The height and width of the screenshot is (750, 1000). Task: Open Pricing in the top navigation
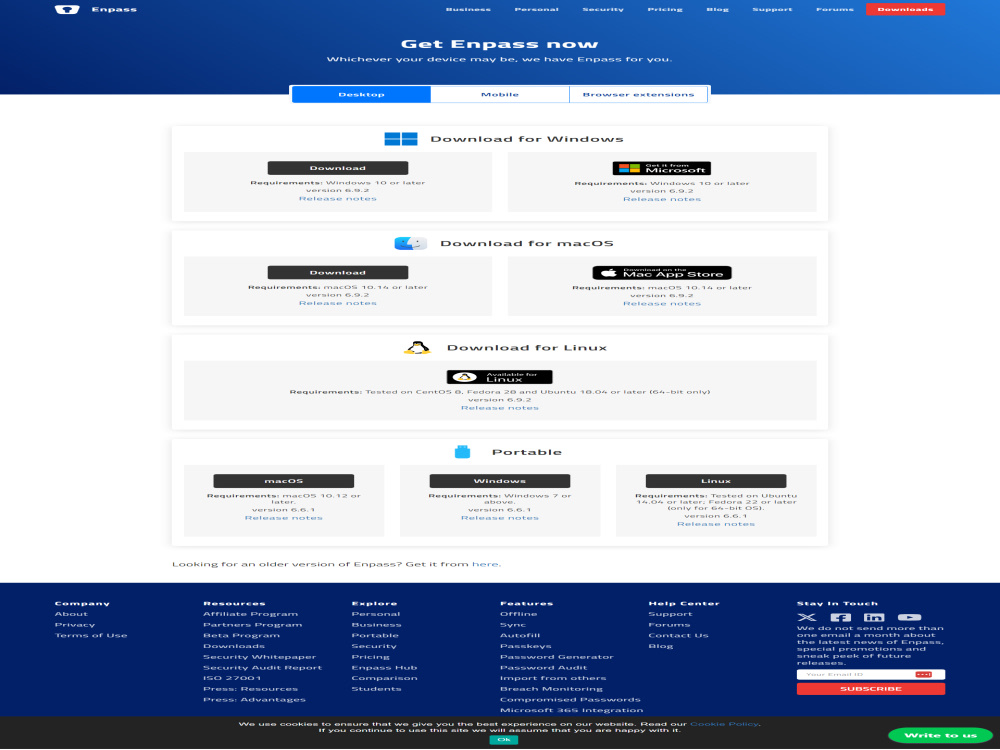click(665, 10)
